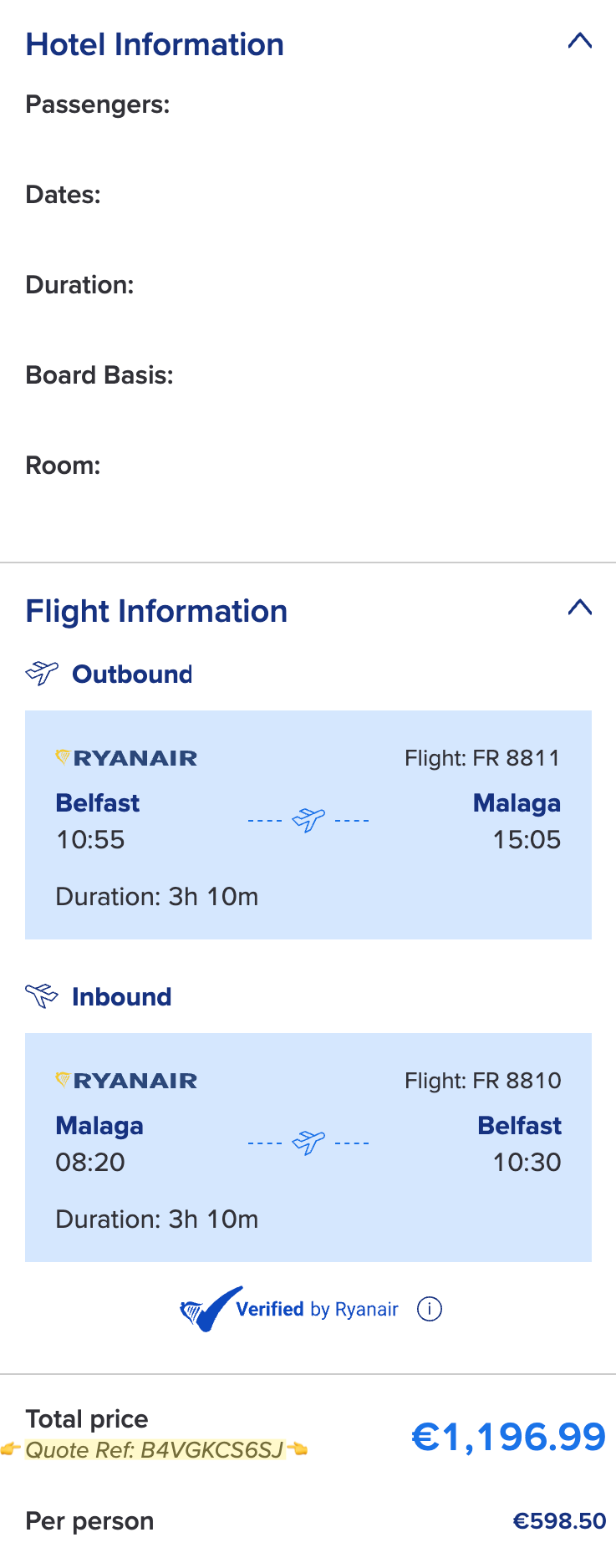Click plane icon between Belfast and Malaga outbound
616x1568 pixels.
click(308, 820)
